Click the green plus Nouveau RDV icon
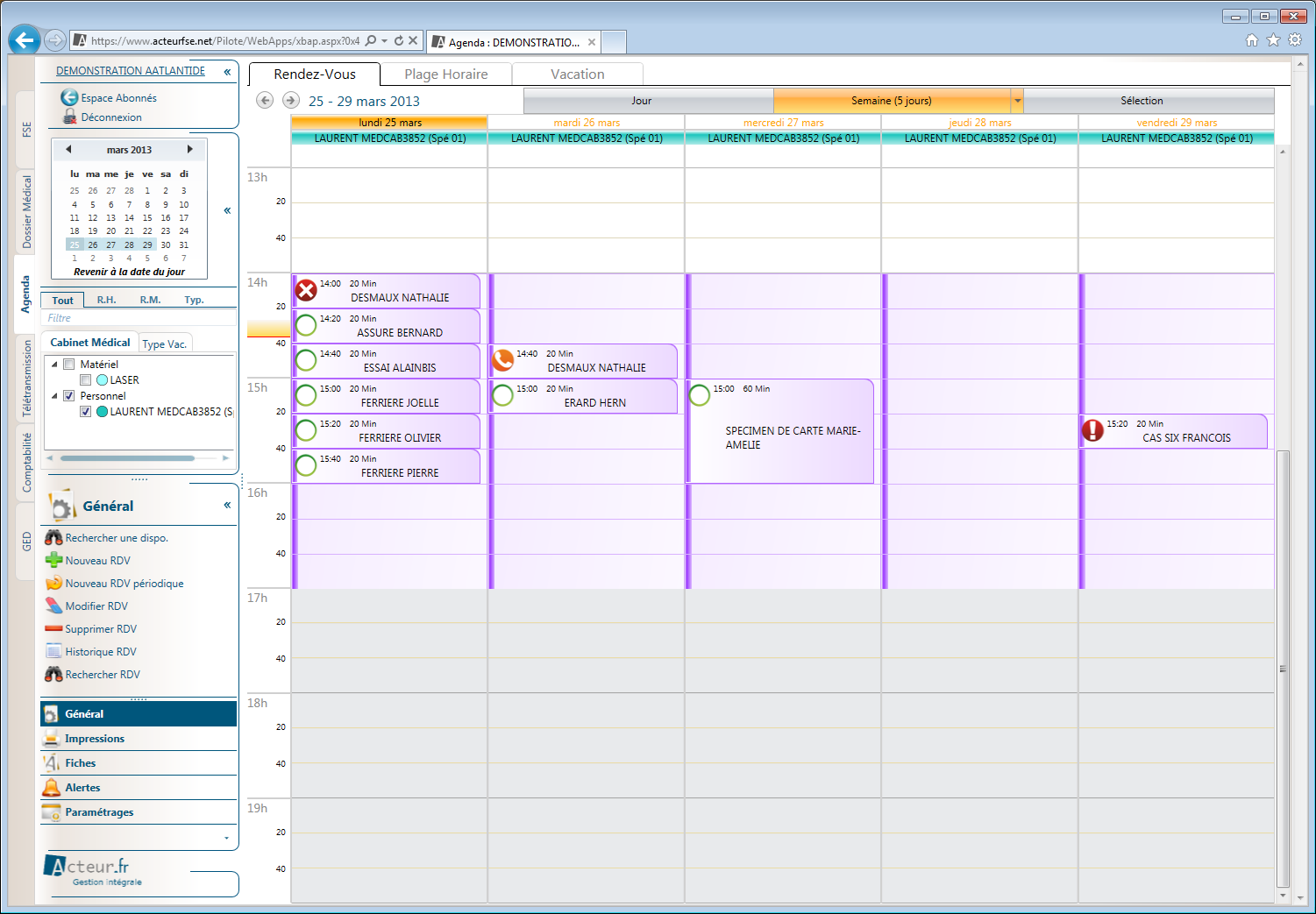Image resolution: width=1316 pixels, height=914 pixels. (x=53, y=560)
